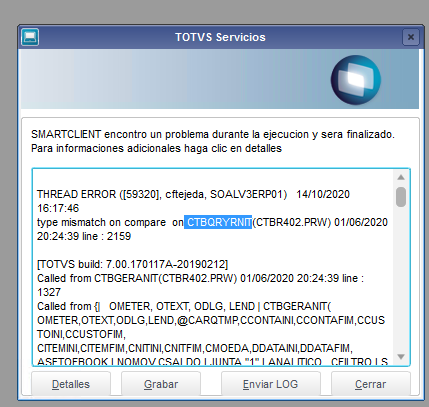
Task: Click the line starting 'Called from {|'
Action: (184, 306)
